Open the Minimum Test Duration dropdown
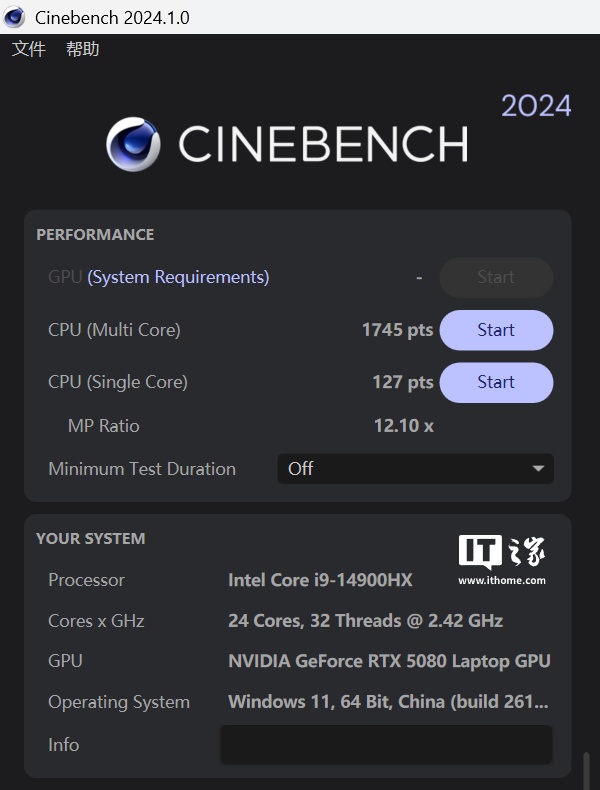The height and width of the screenshot is (790, 600). click(415, 468)
